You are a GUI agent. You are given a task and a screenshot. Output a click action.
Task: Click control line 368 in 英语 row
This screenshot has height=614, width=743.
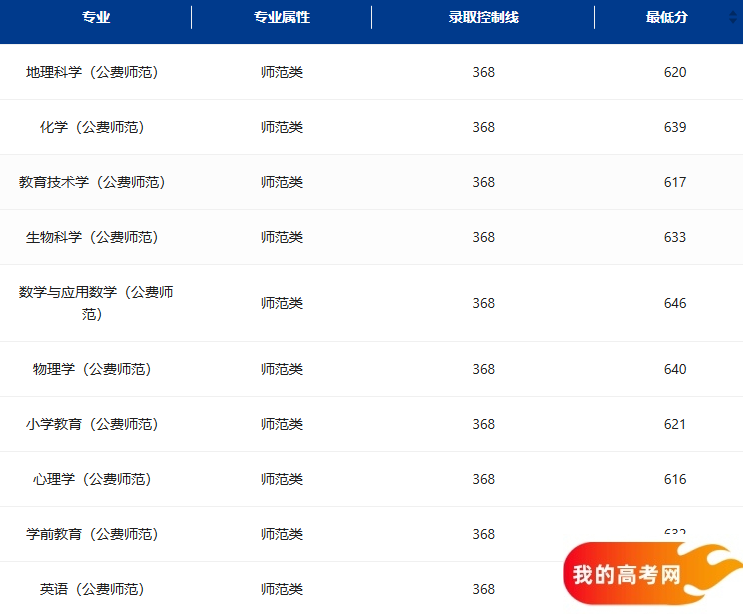click(483, 589)
